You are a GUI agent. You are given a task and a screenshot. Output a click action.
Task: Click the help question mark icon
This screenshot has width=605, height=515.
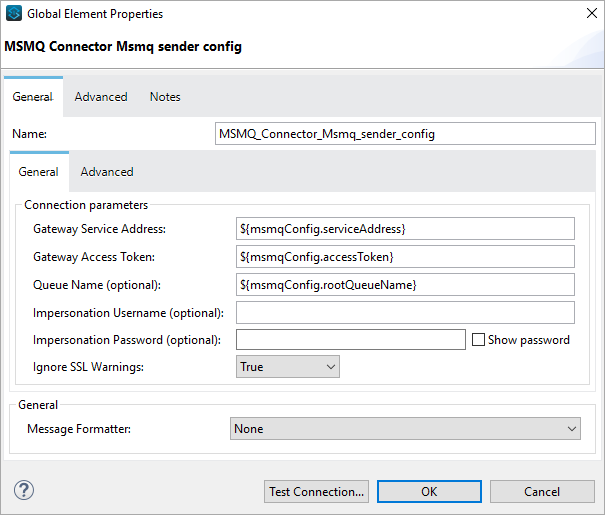24,490
